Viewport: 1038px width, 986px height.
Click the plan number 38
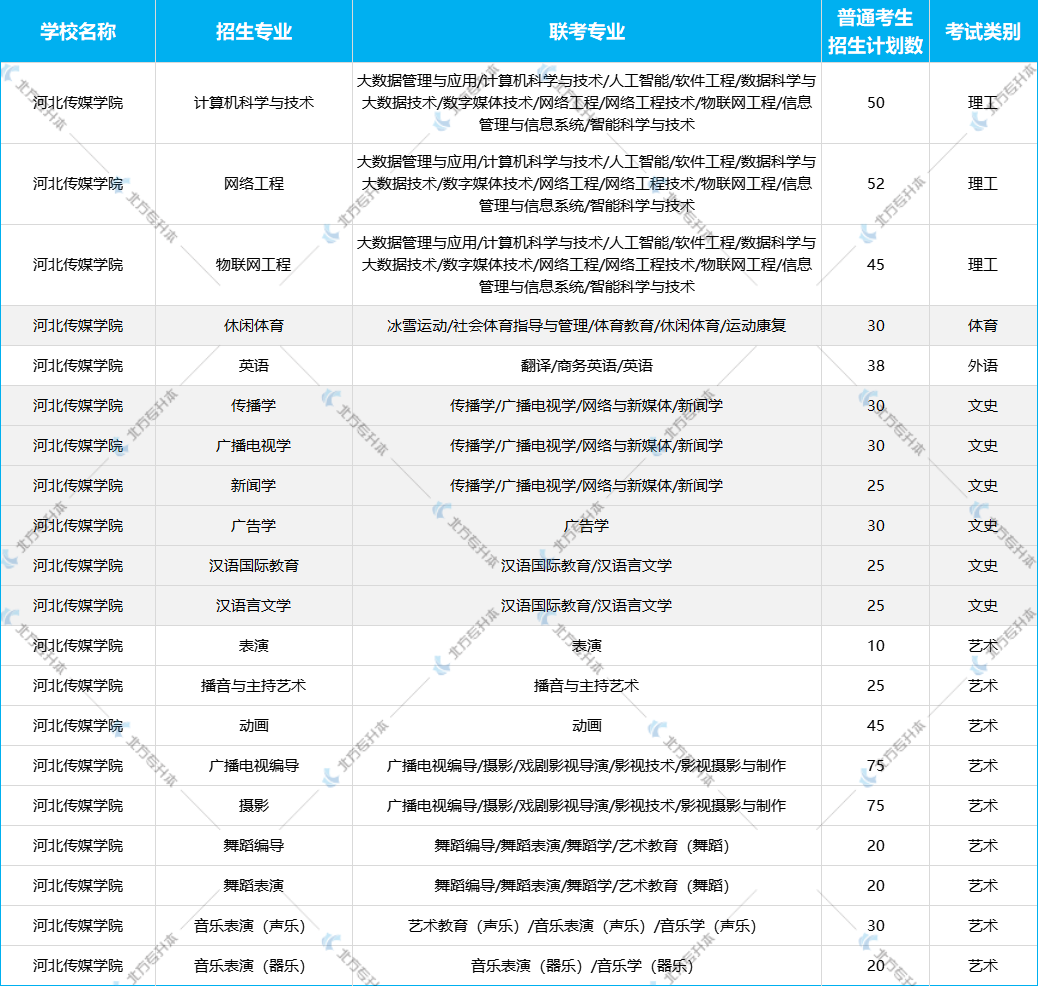pyautogui.click(x=875, y=366)
